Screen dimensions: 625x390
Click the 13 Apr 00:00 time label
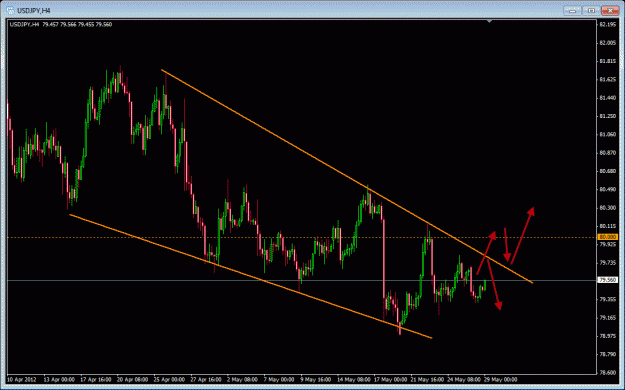click(x=59, y=380)
